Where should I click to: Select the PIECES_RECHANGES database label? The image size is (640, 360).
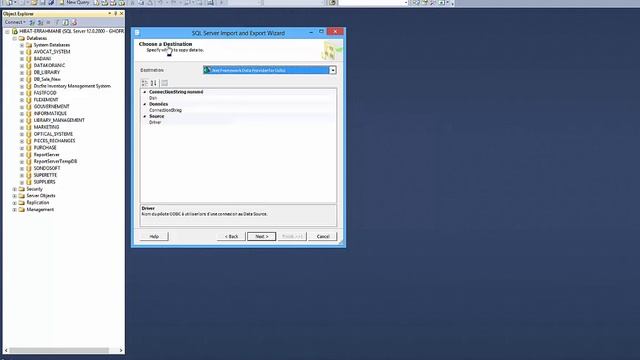pyautogui.click(x=55, y=141)
